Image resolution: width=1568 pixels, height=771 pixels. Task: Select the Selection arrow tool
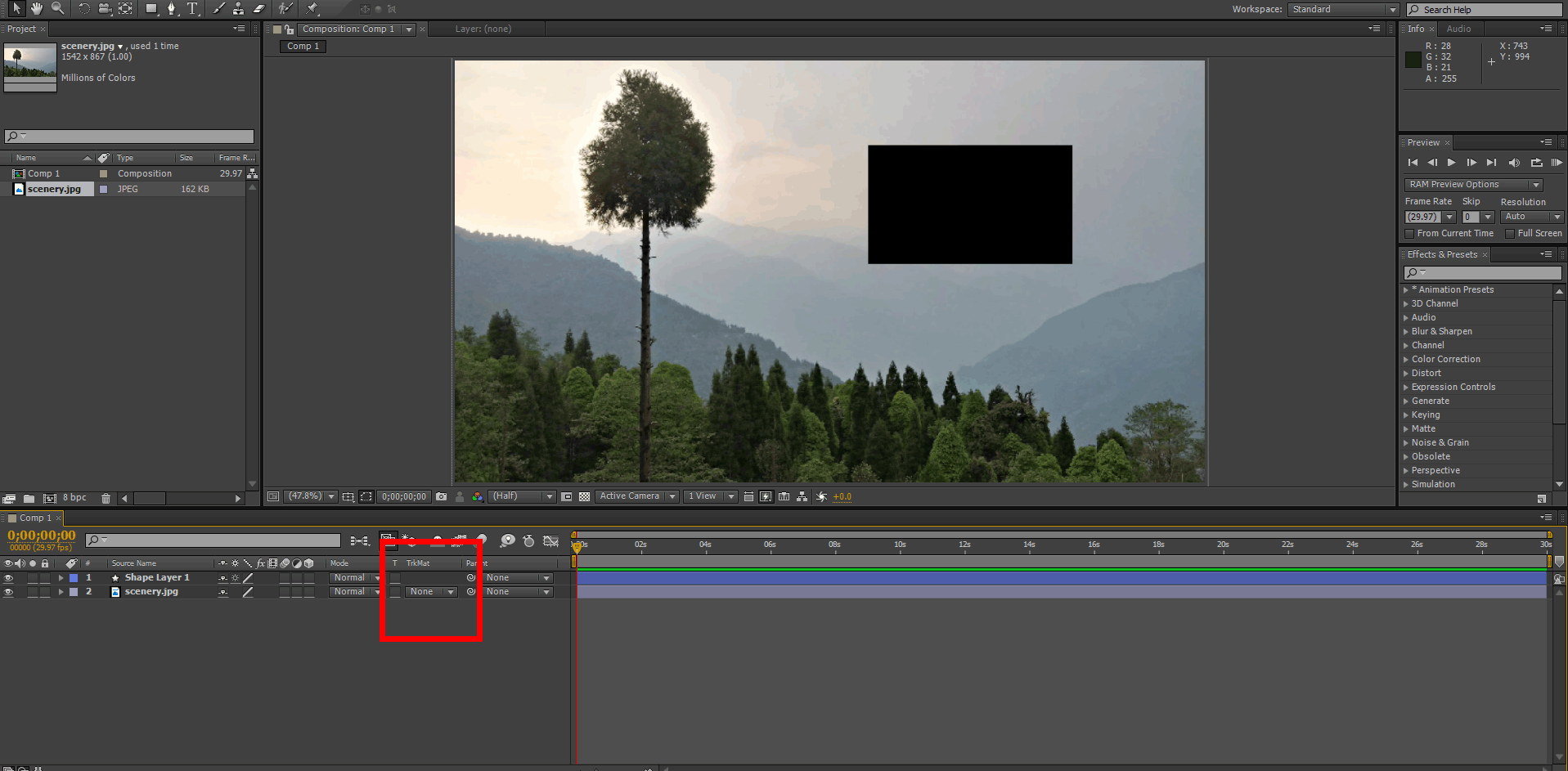tap(16, 8)
